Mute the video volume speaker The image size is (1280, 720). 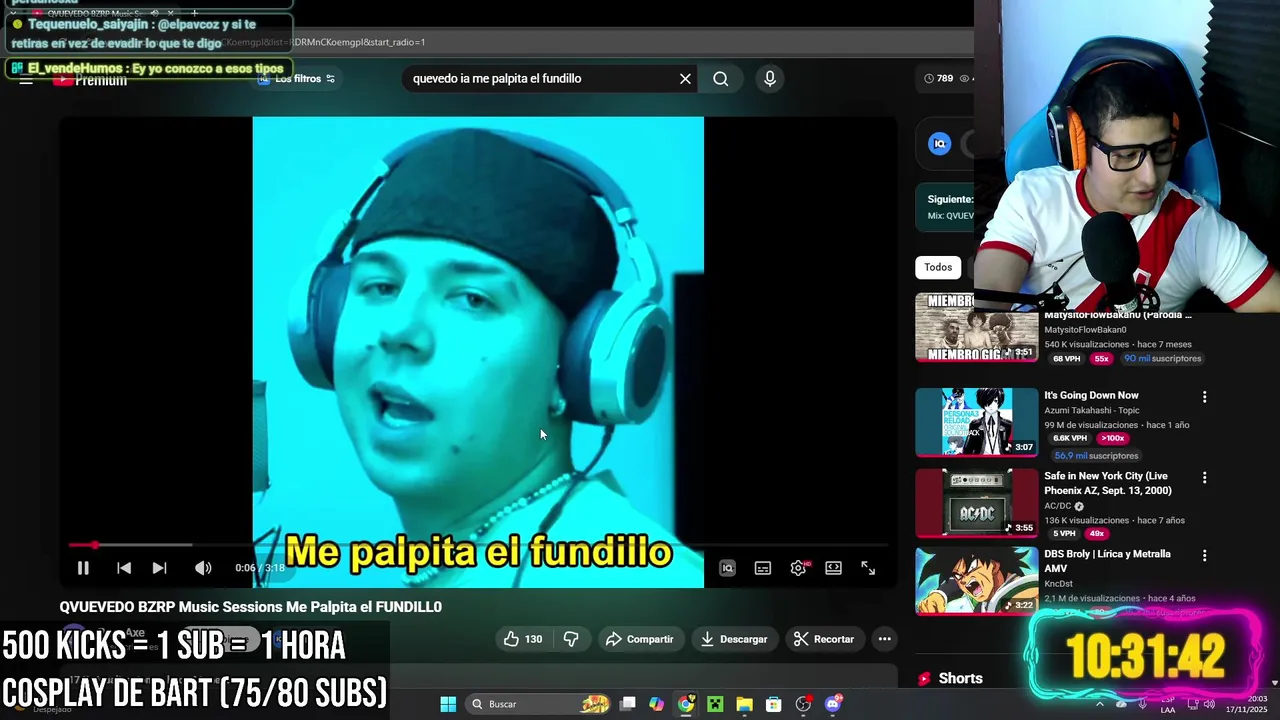[203, 568]
